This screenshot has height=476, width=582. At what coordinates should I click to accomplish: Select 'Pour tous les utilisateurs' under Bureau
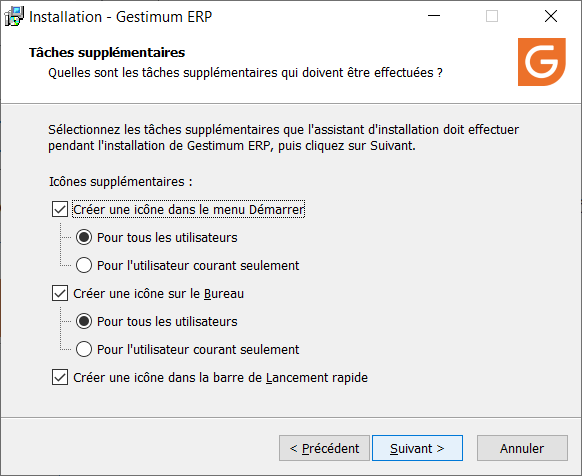coord(84,321)
